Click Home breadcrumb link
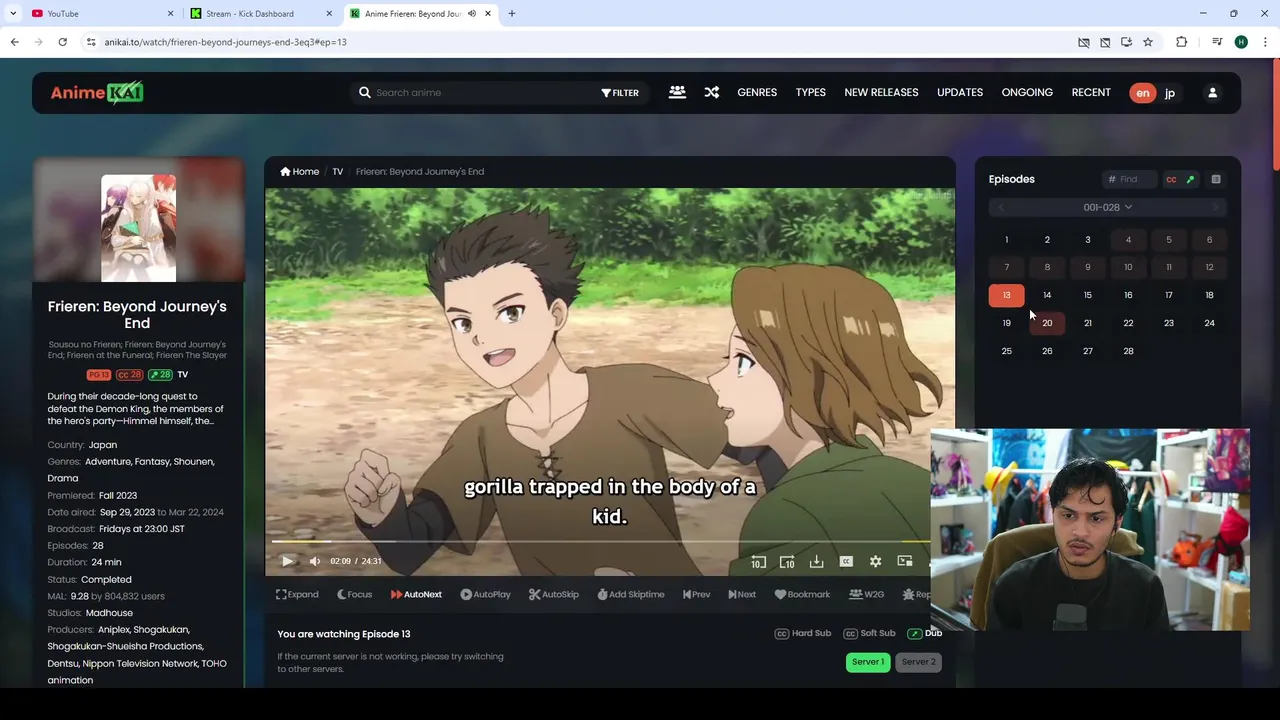This screenshot has width=1280, height=720. pos(300,171)
